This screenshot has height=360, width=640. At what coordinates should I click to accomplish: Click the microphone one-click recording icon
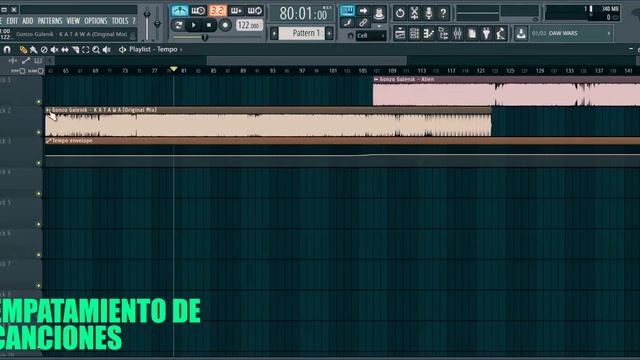click(x=429, y=13)
